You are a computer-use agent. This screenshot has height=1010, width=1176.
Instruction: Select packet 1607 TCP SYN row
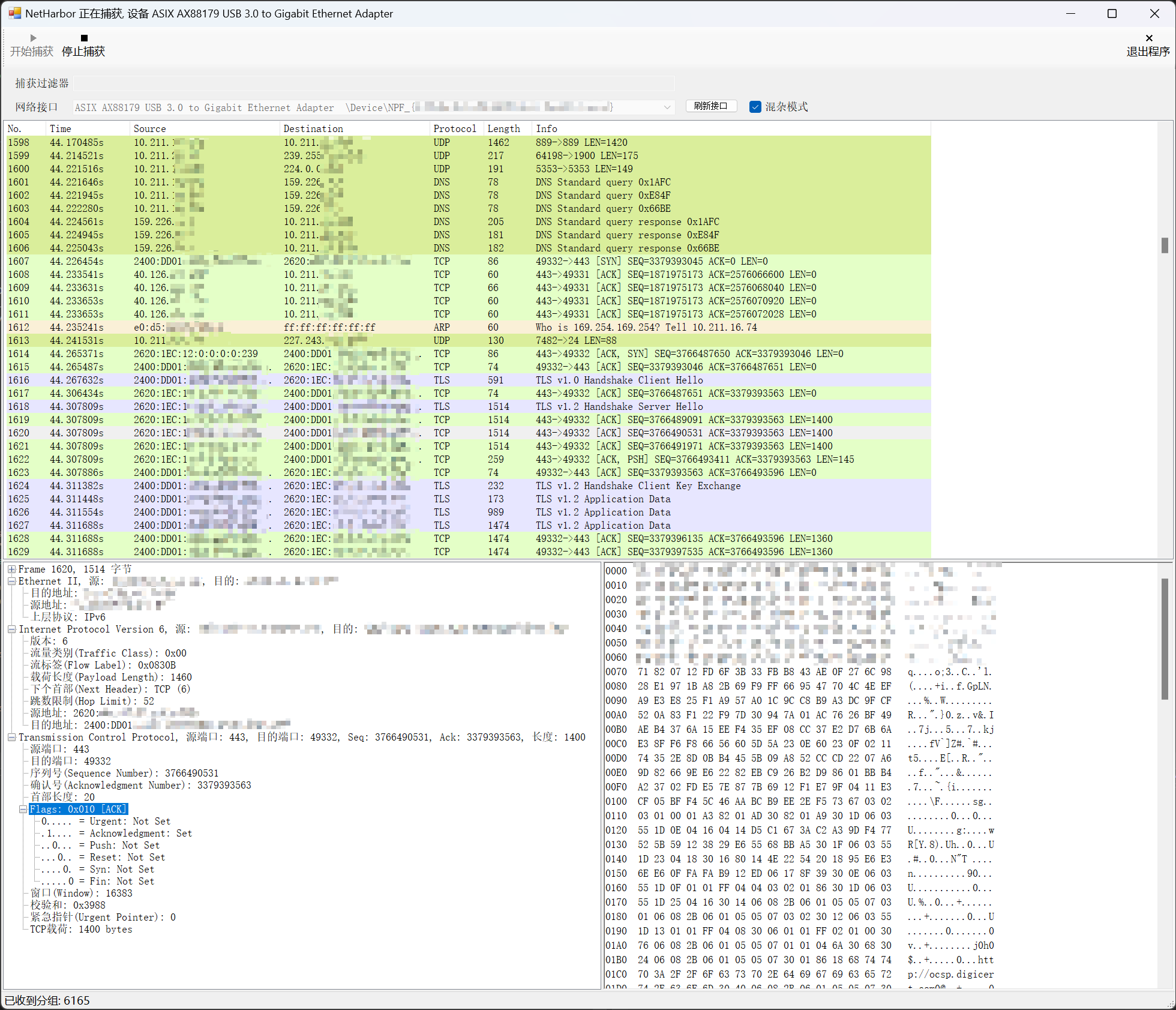(468, 261)
